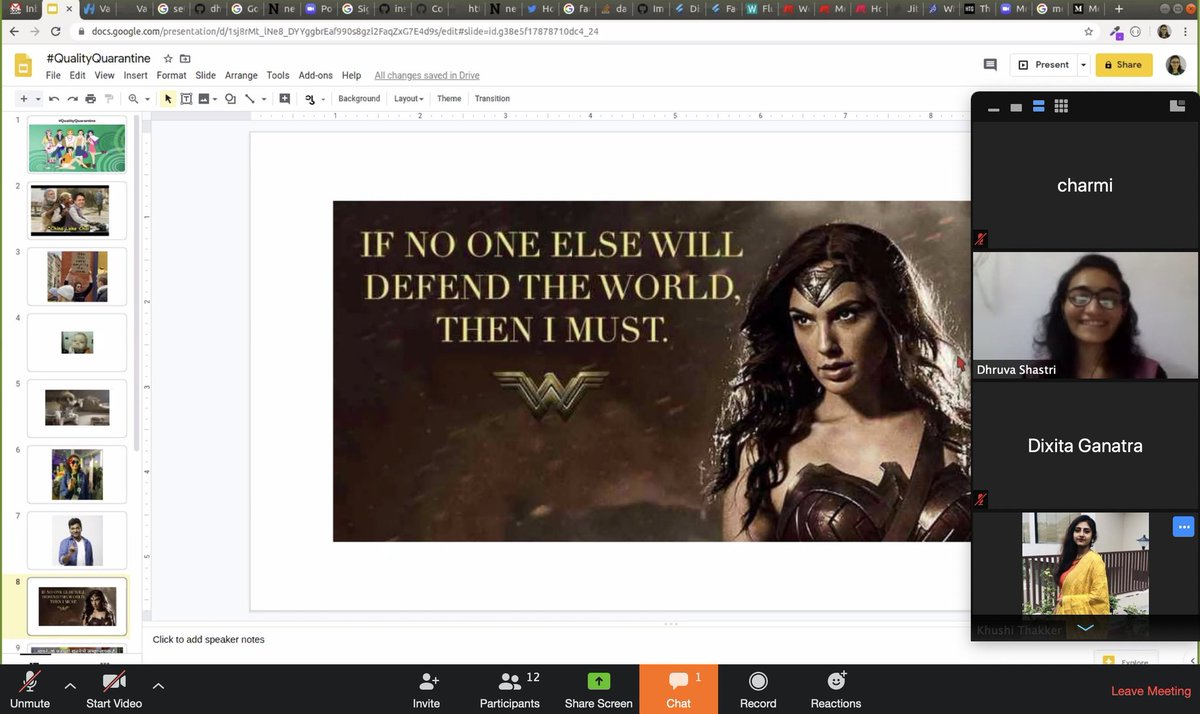Open the File menu

[x=53, y=75]
